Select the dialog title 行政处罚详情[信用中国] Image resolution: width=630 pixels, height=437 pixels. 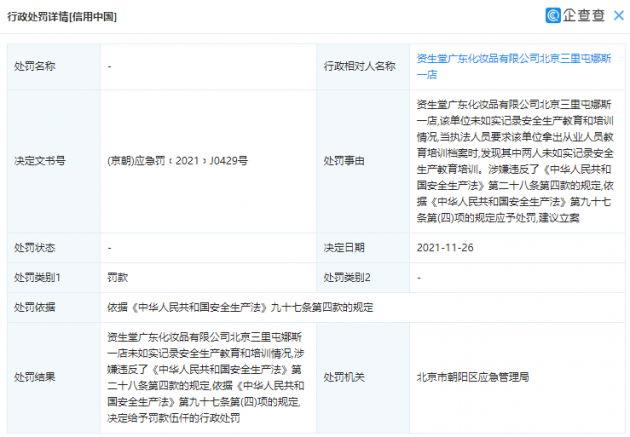[x=62, y=16]
